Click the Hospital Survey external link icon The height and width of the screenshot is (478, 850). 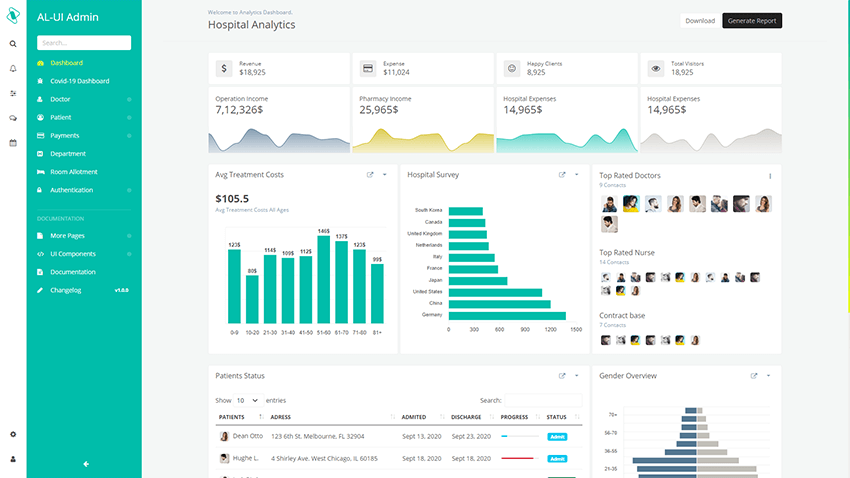[562, 175]
